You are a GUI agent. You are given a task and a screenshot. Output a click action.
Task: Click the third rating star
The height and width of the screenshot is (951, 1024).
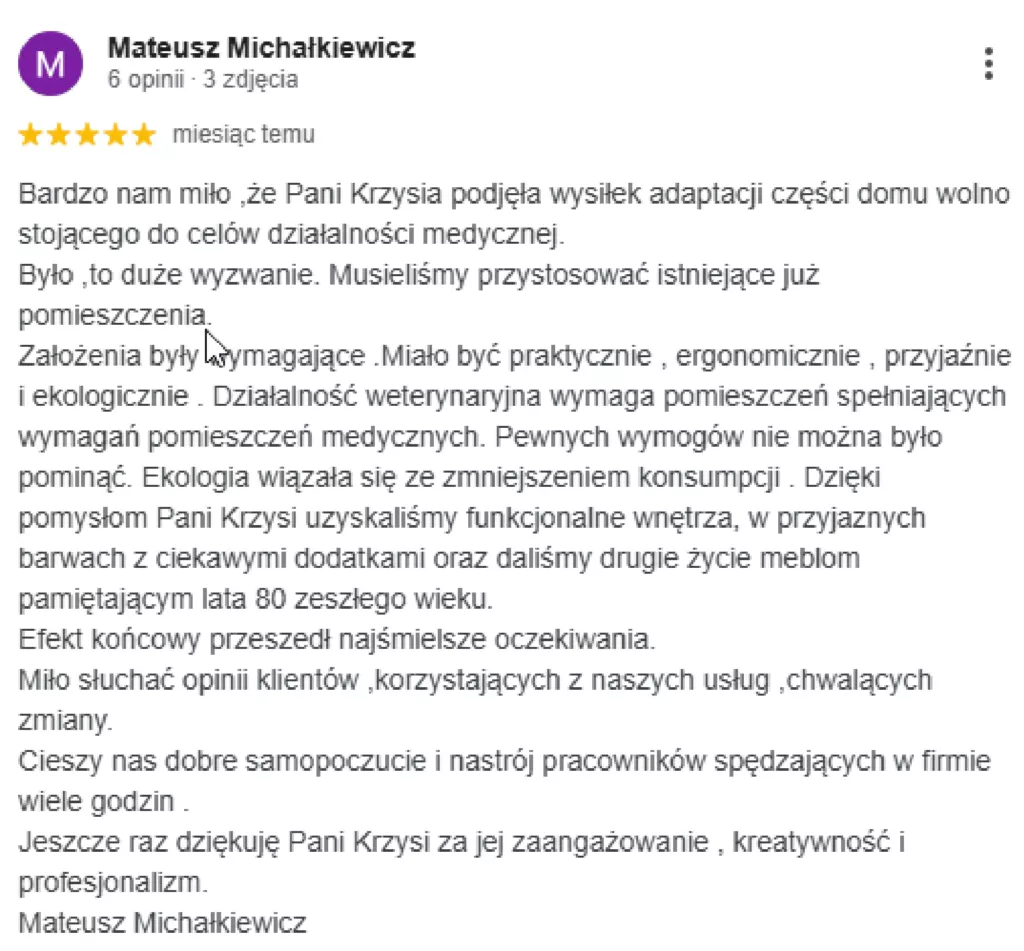click(x=88, y=135)
